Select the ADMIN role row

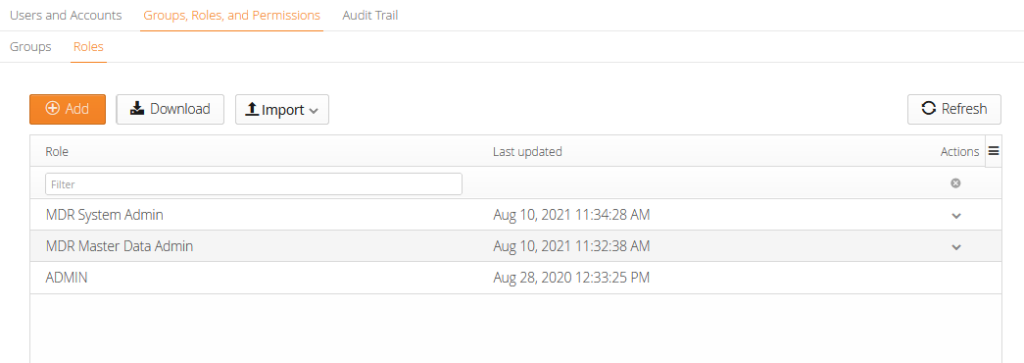point(515,277)
